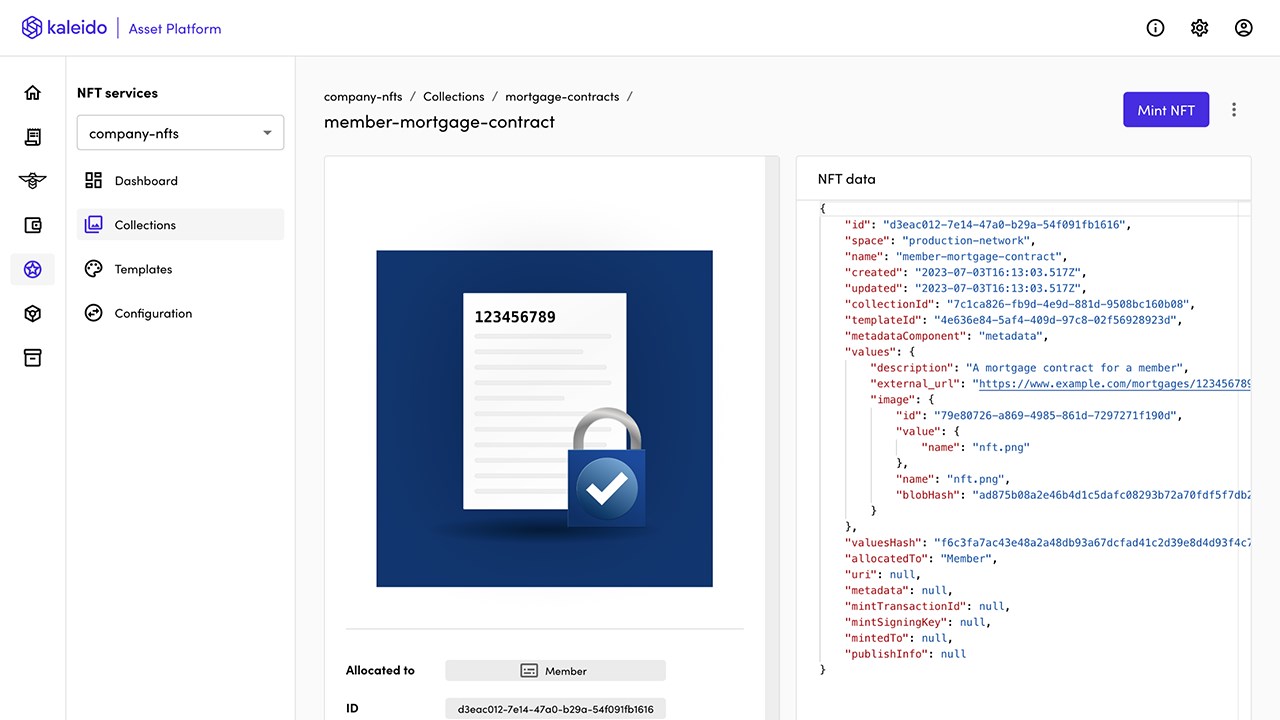Open the three-dot more options menu

[1234, 110]
